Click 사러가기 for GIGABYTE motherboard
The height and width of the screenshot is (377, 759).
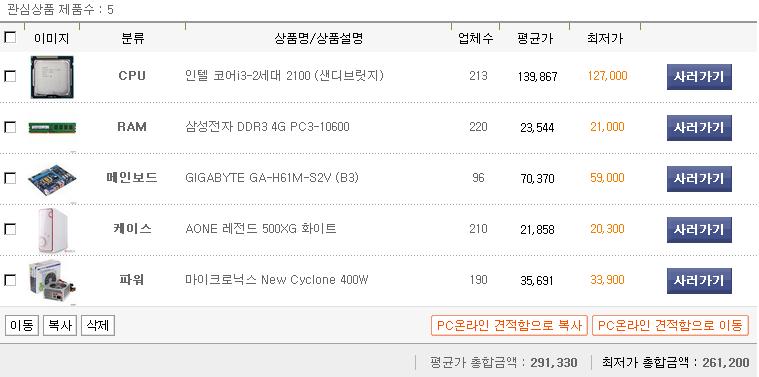[699, 179]
